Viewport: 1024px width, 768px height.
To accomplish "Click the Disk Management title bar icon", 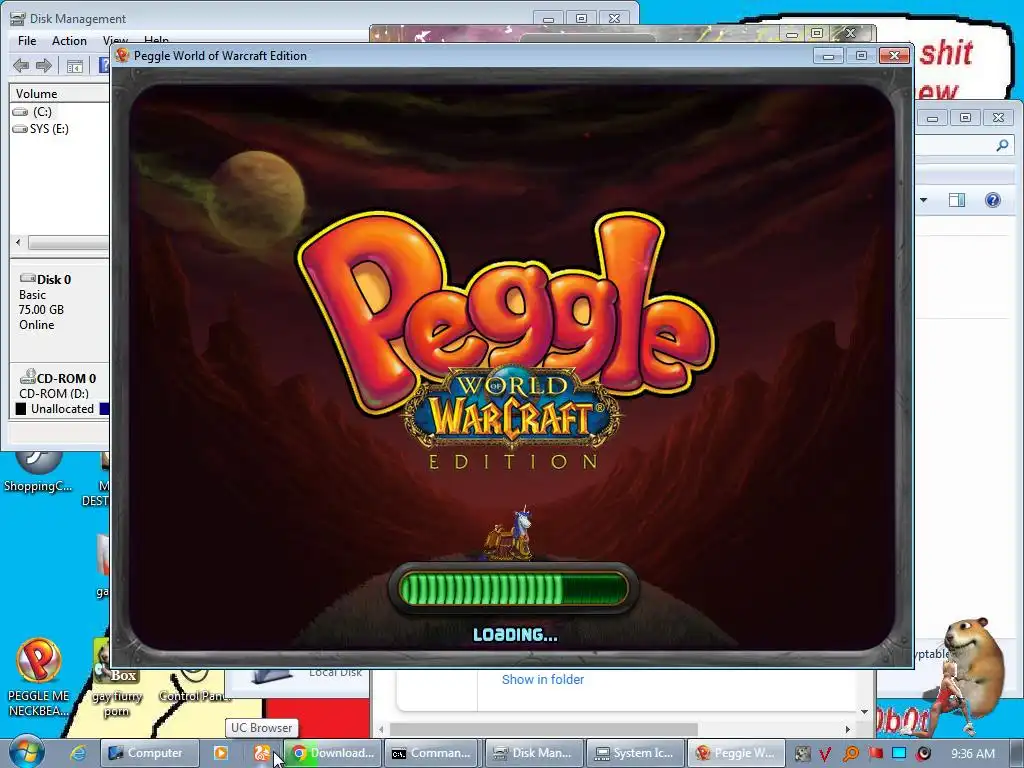I will 18,18.
